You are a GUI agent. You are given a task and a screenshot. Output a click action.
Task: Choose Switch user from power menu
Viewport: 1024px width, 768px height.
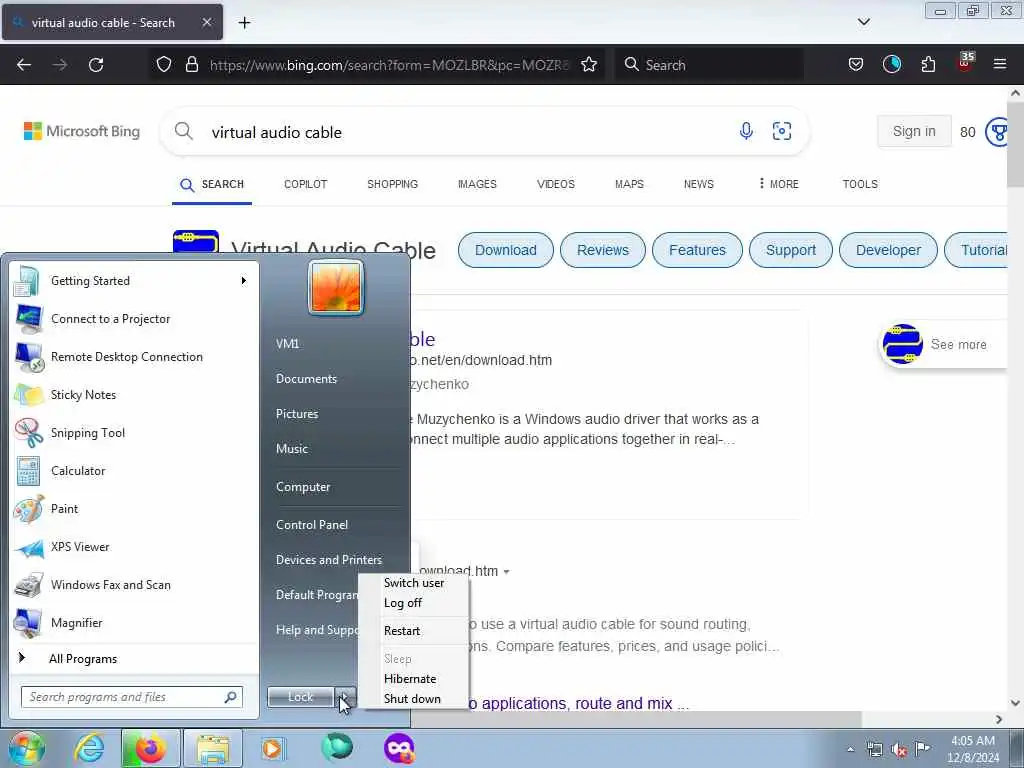tap(414, 583)
